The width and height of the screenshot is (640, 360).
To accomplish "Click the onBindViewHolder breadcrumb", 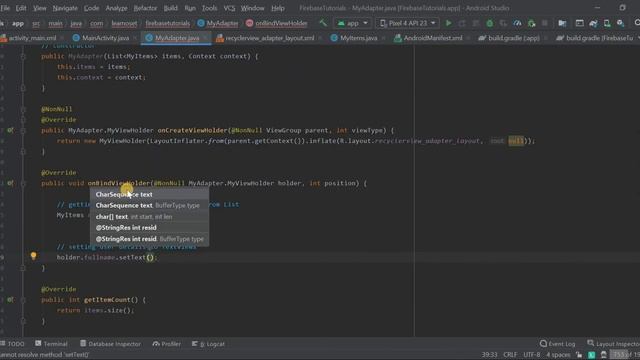I will click(x=277, y=24).
